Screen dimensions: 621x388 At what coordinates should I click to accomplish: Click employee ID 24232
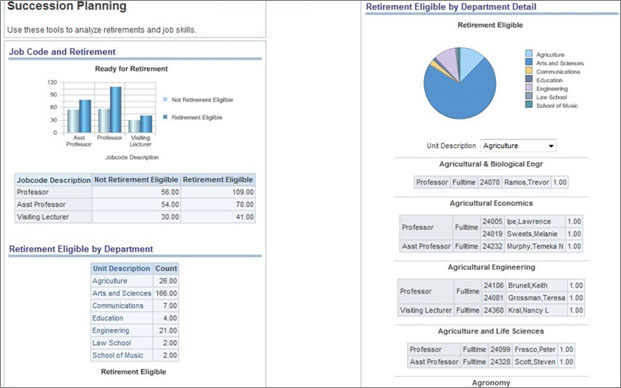(x=493, y=246)
